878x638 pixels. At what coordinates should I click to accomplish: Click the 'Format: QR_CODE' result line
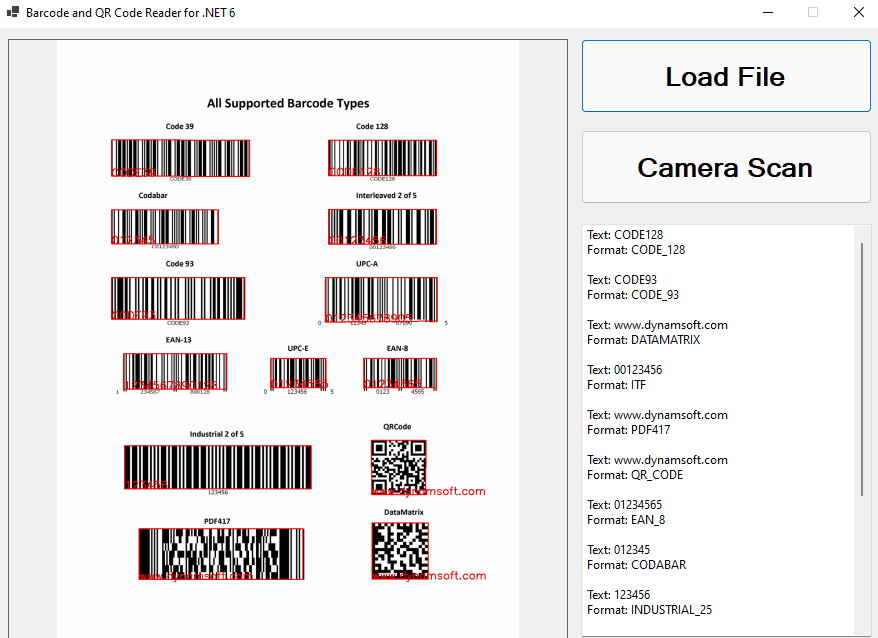(x=635, y=475)
